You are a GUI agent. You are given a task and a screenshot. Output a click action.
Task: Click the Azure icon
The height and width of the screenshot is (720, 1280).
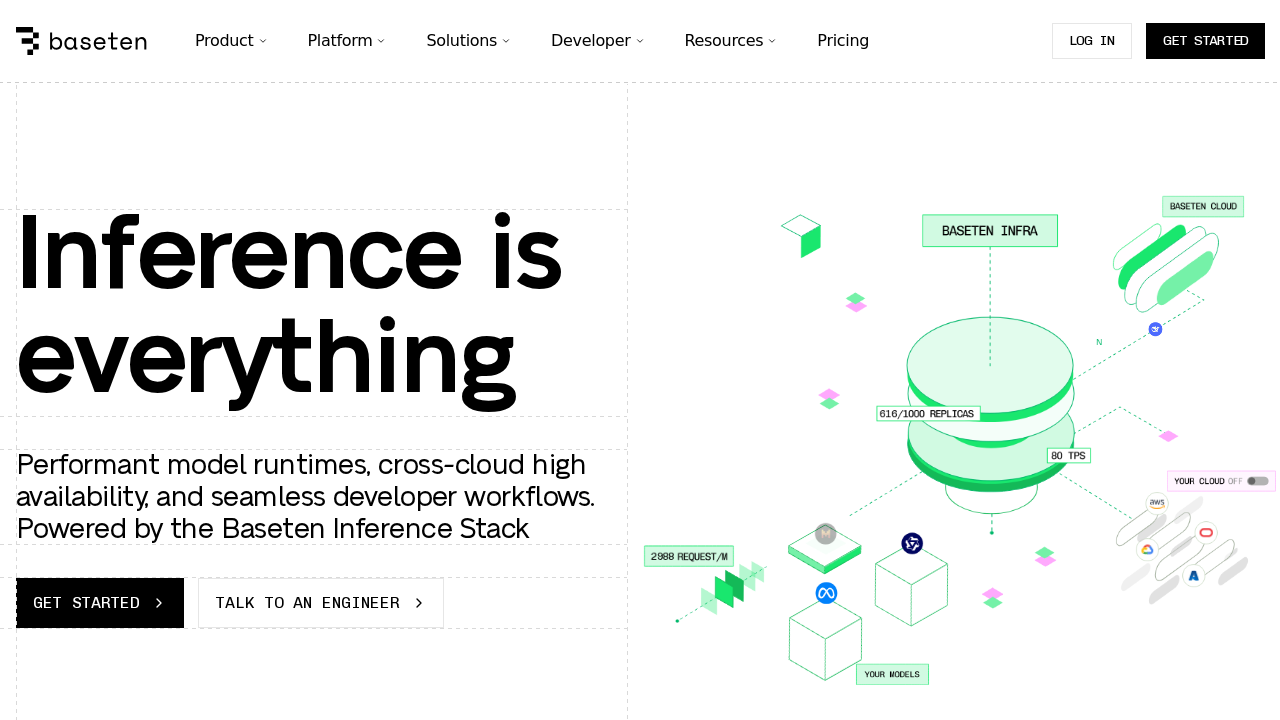1193,576
